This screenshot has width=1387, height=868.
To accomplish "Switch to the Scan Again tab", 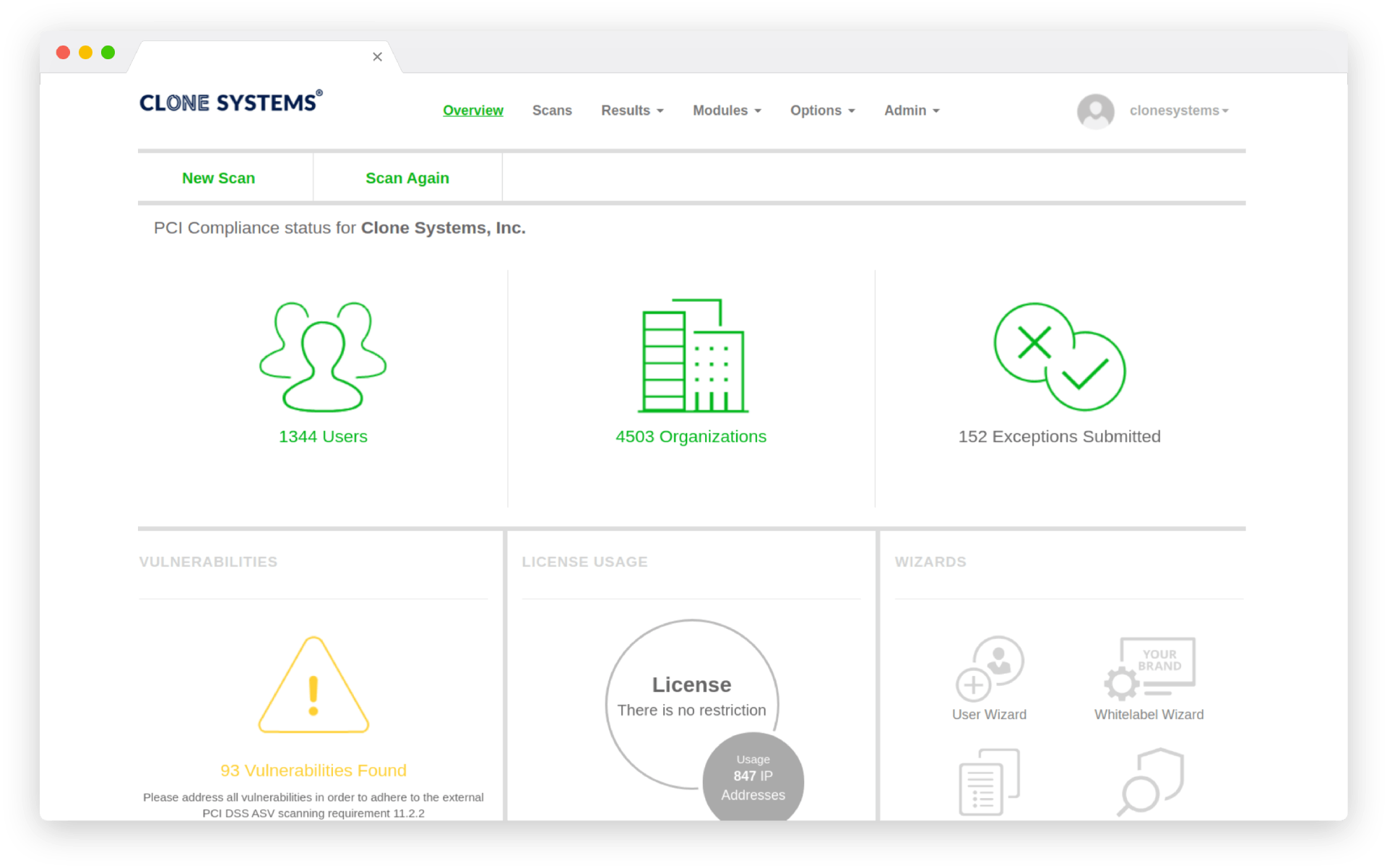I will click(x=407, y=178).
